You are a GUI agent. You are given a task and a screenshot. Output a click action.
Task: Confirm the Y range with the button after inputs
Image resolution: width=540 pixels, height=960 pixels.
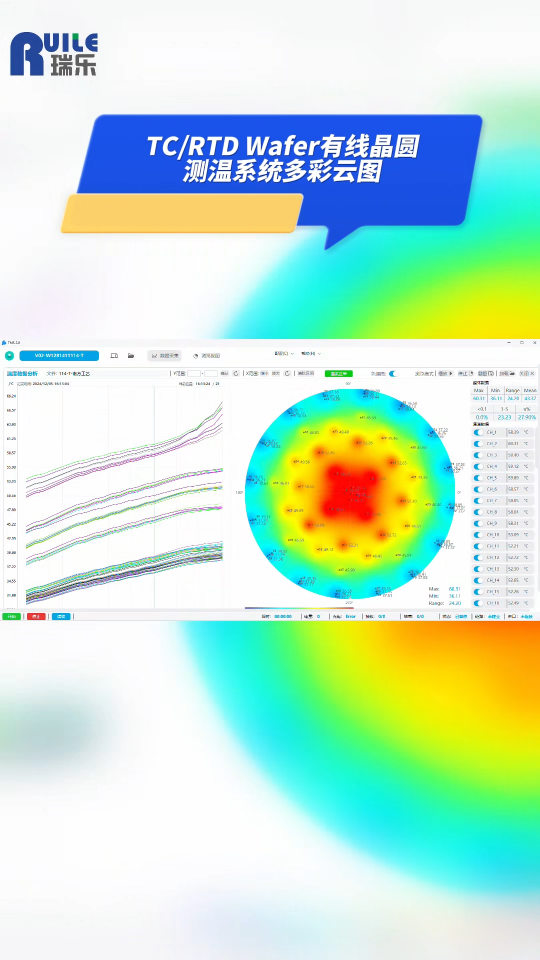click(x=224, y=373)
